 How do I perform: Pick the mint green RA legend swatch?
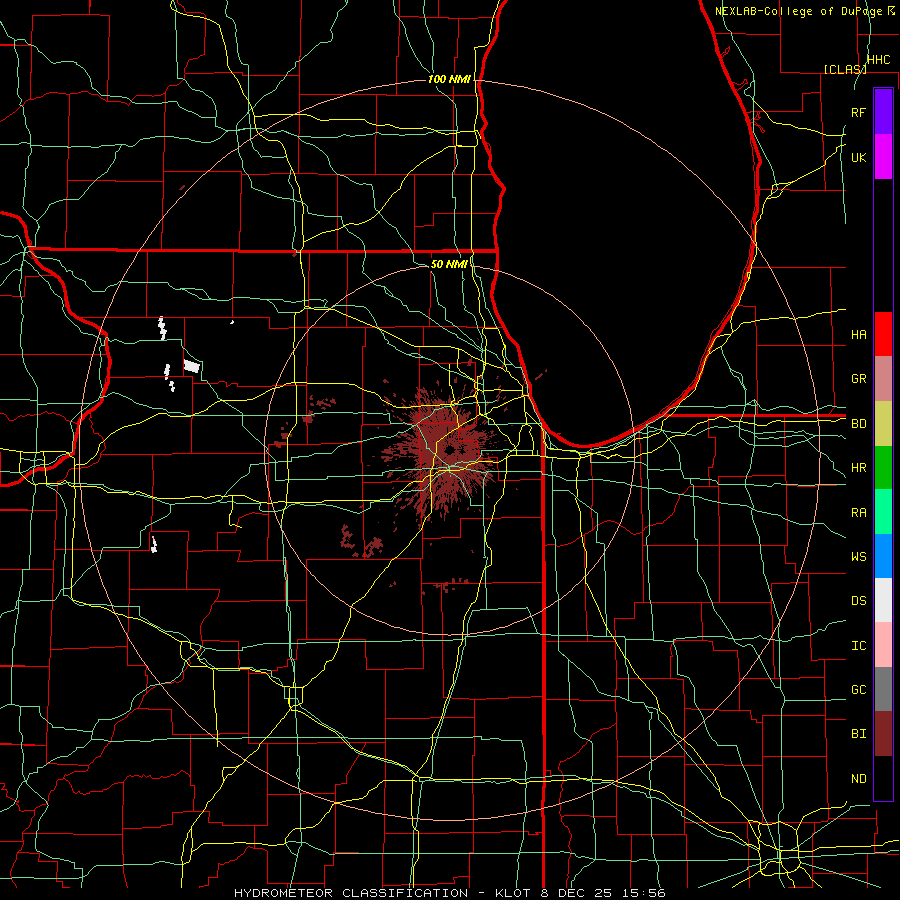pyautogui.click(x=883, y=512)
